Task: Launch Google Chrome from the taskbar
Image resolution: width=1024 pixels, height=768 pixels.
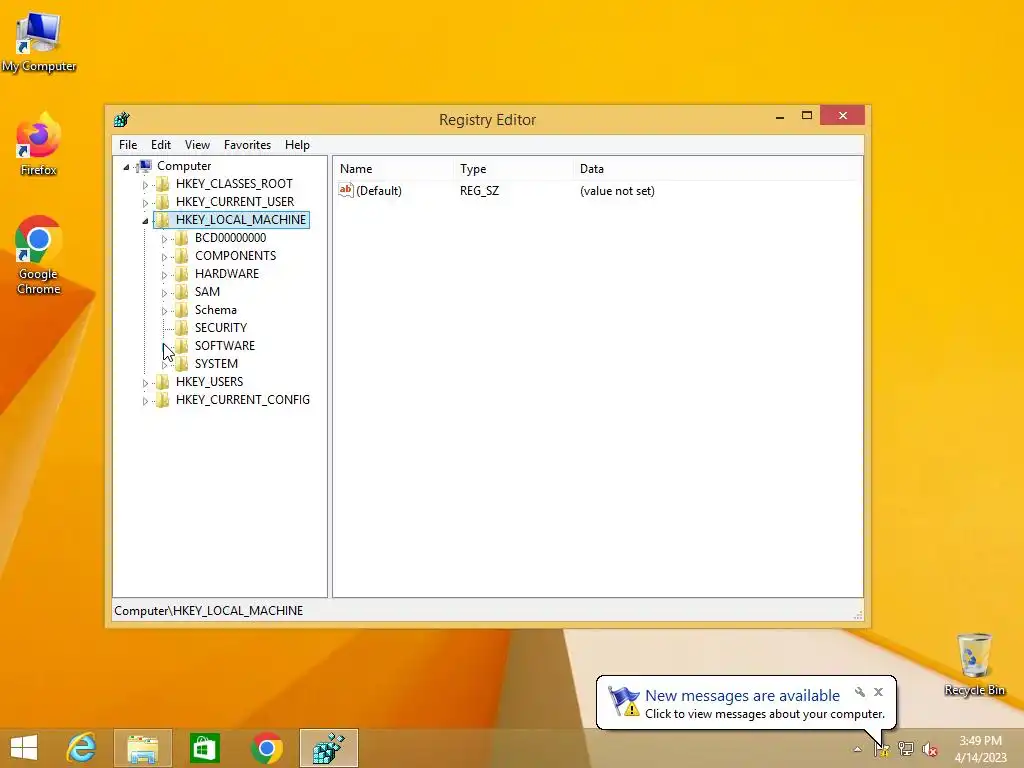Action: [x=266, y=748]
